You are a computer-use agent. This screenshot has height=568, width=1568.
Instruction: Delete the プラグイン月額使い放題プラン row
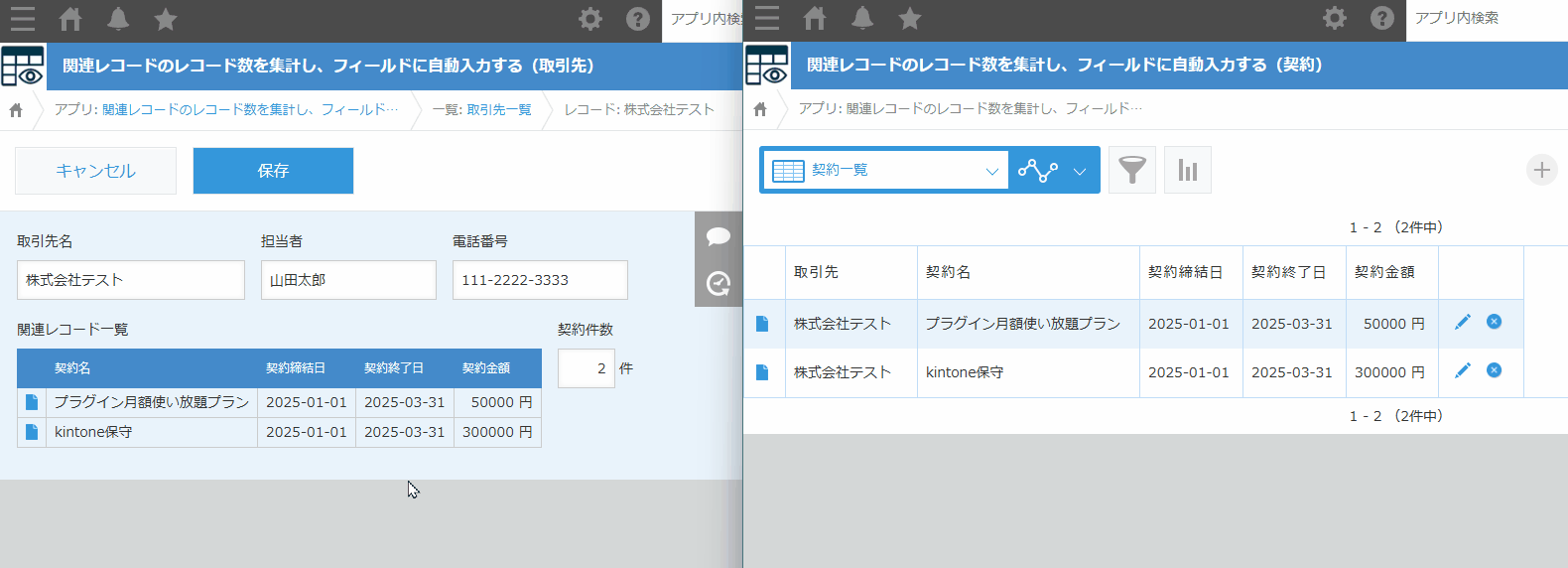[1494, 322]
